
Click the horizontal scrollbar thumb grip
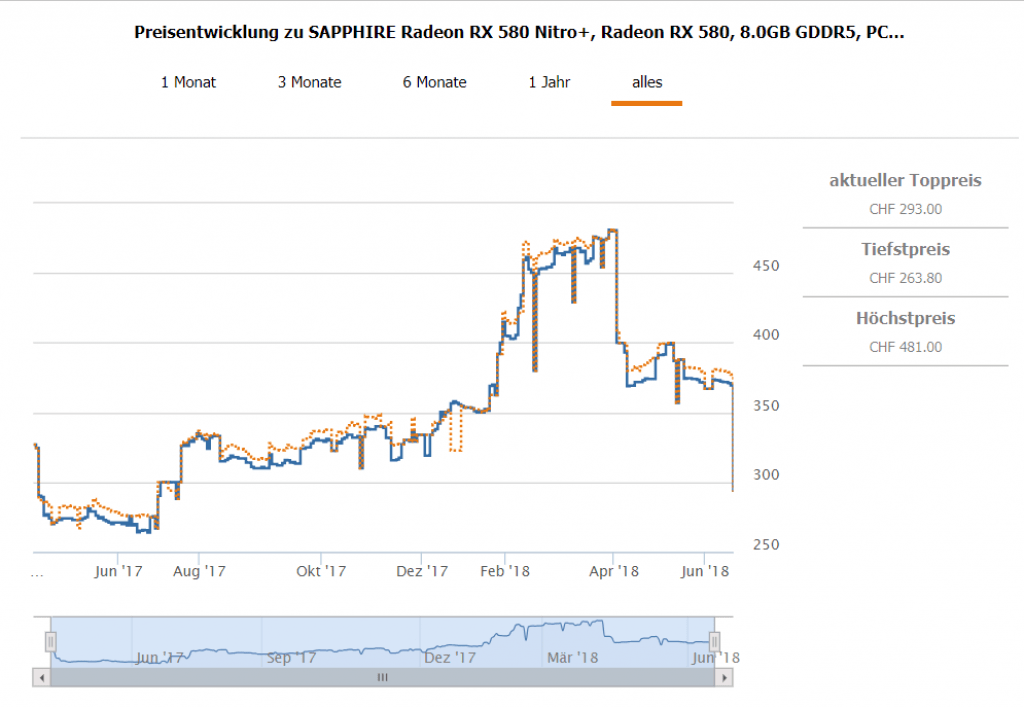coord(381,677)
